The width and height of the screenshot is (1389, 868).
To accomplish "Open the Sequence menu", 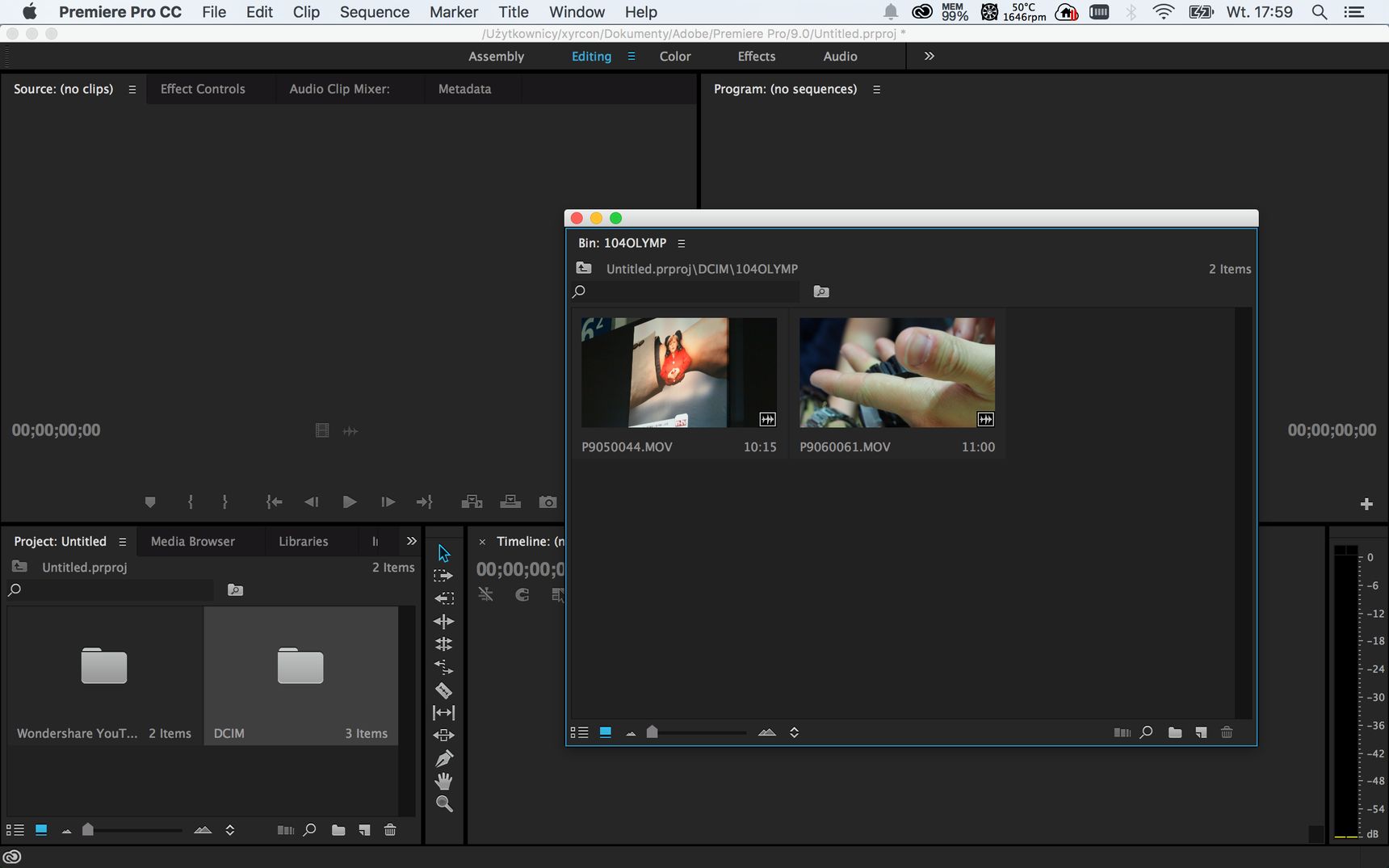I will [374, 12].
